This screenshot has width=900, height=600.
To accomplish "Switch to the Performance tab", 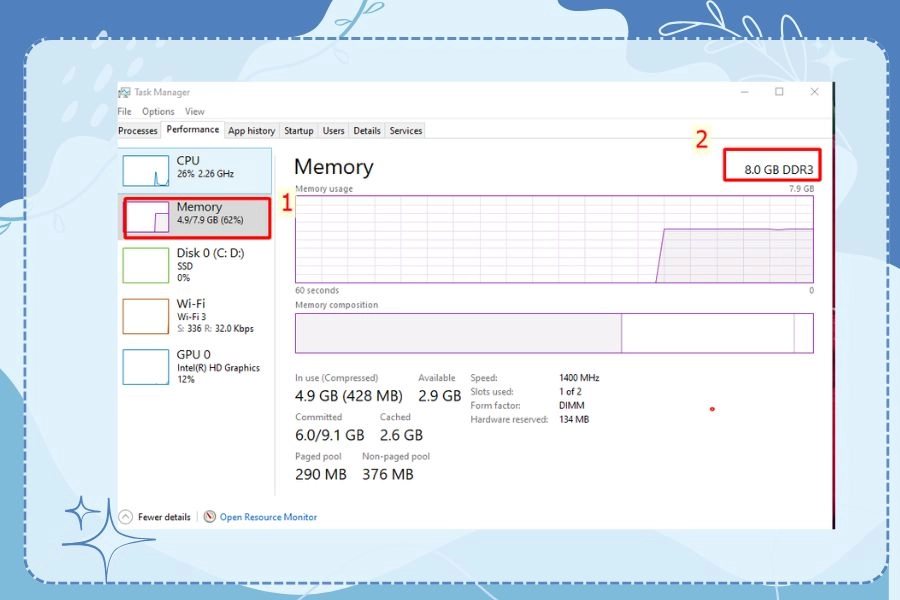I will click(193, 130).
